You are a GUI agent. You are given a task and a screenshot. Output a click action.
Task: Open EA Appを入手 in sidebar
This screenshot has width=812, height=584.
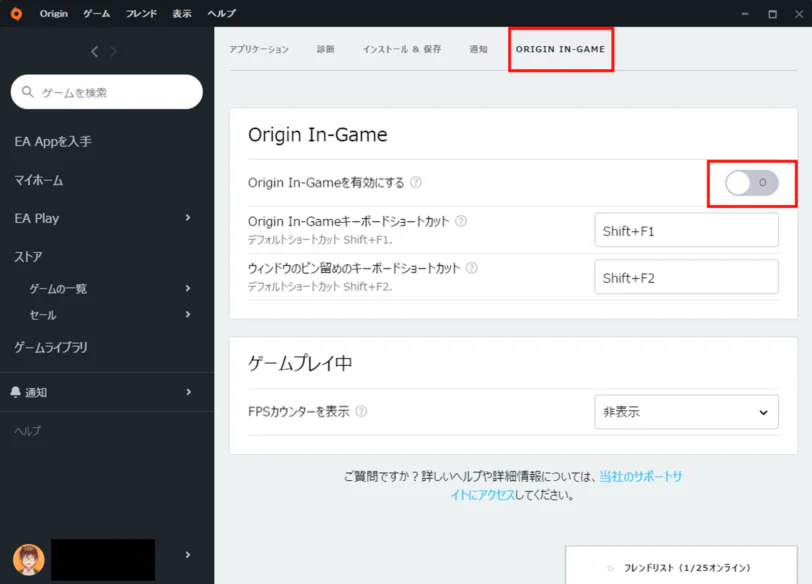[x=53, y=141]
